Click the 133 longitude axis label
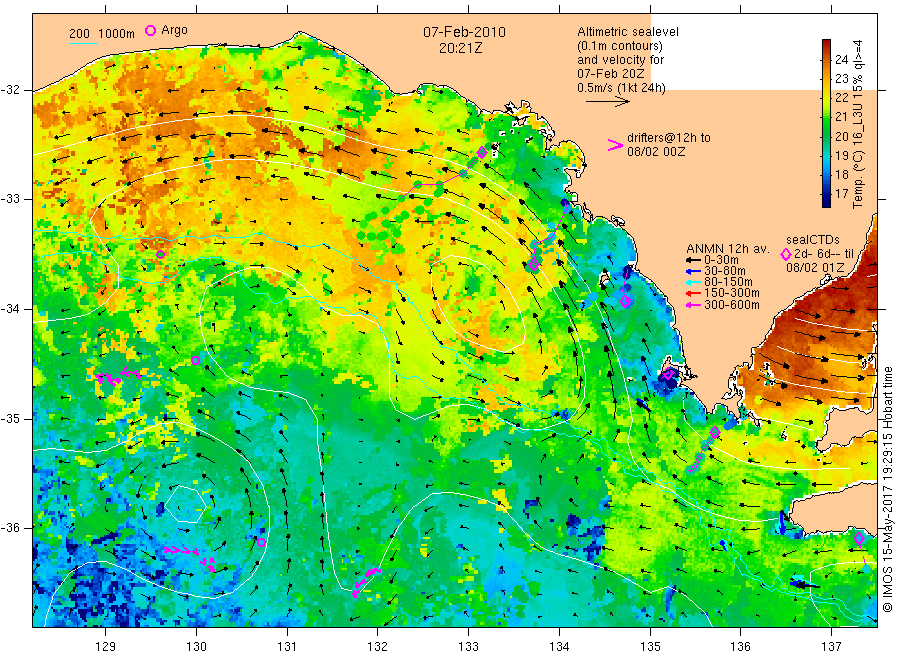 (468, 646)
